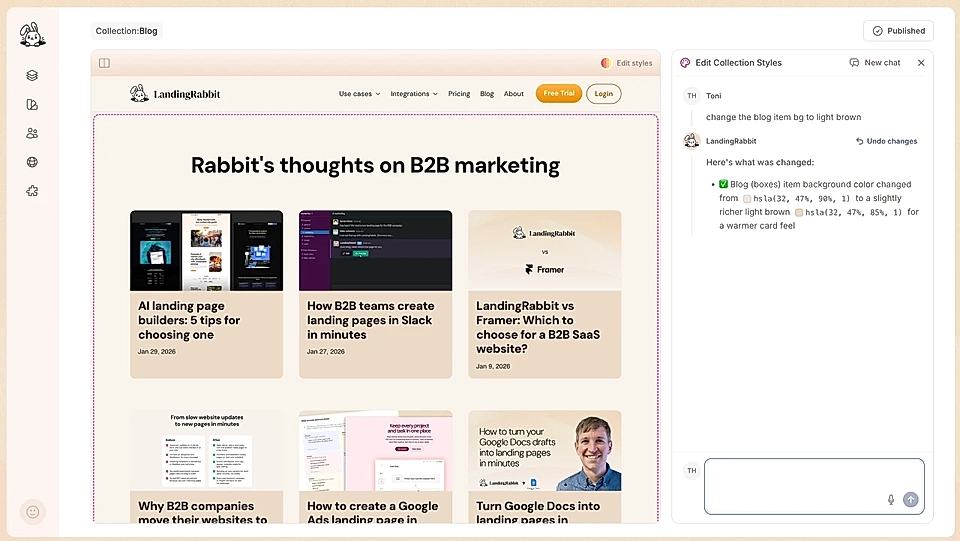Click the green checkmark in change summary
The height and width of the screenshot is (541, 960).
pyautogui.click(x=723, y=184)
